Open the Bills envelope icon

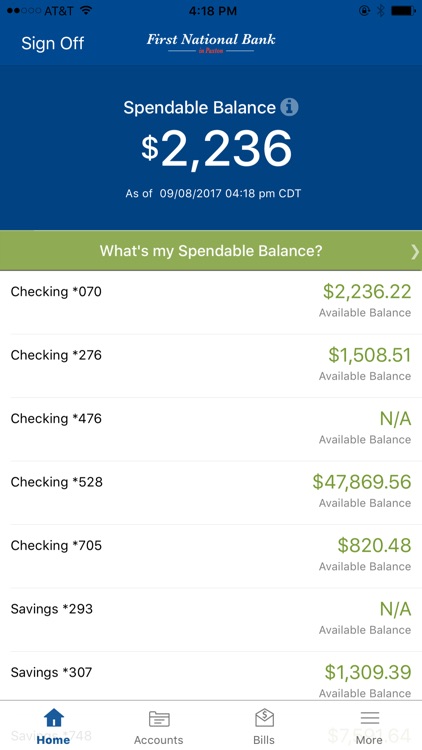(264, 717)
